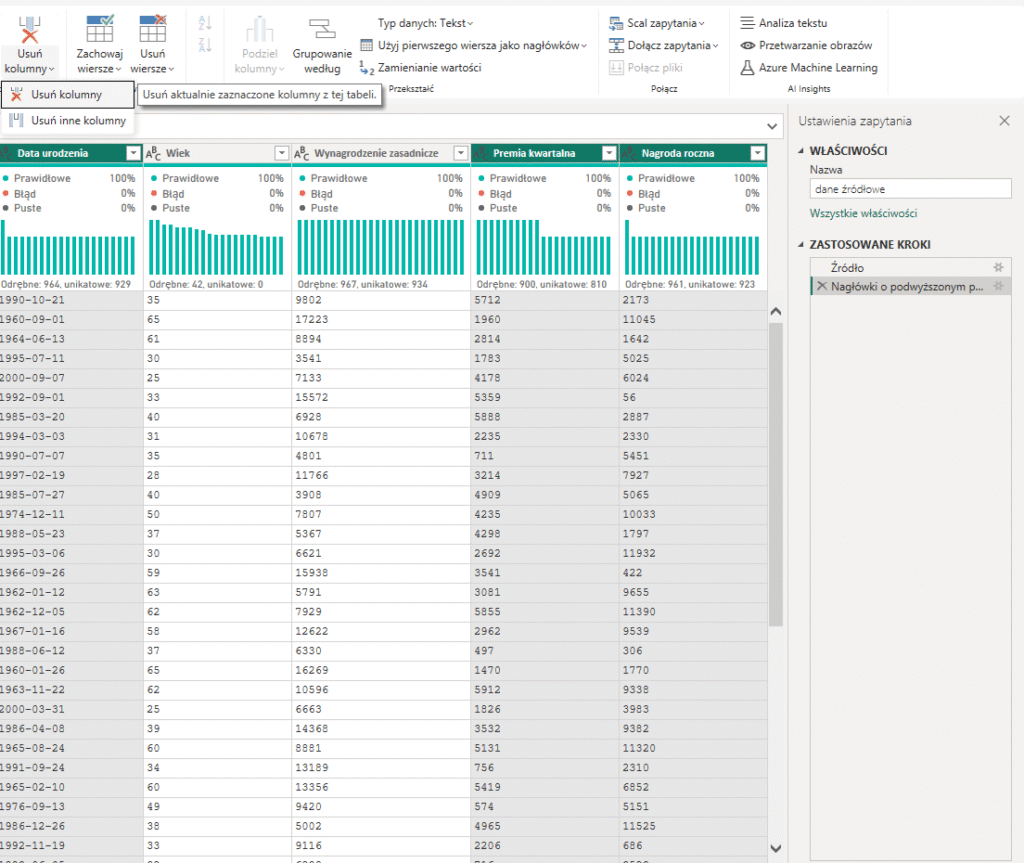Open the Azure Machine Learning tool
This screenshot has width=1024, height=863.
(808, 68)
